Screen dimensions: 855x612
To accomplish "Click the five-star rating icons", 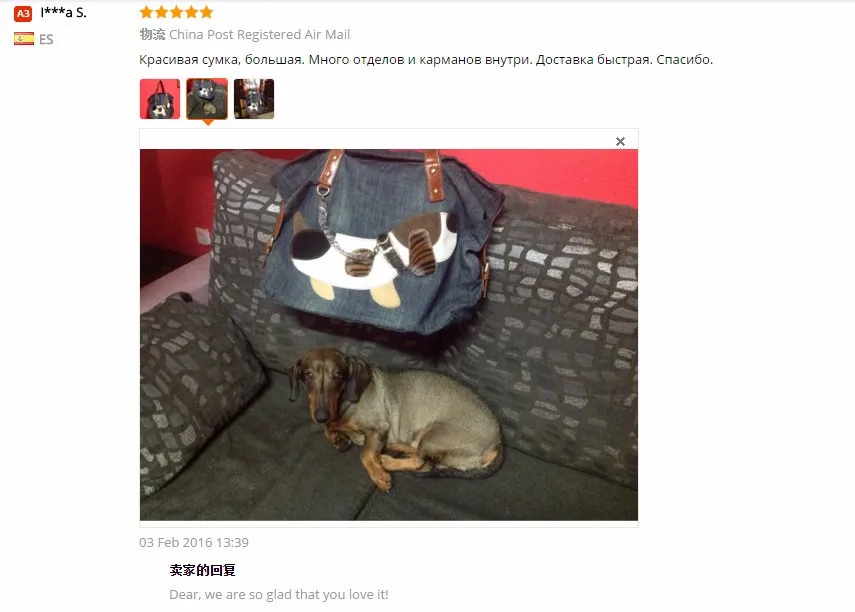I will coord(176,12).
